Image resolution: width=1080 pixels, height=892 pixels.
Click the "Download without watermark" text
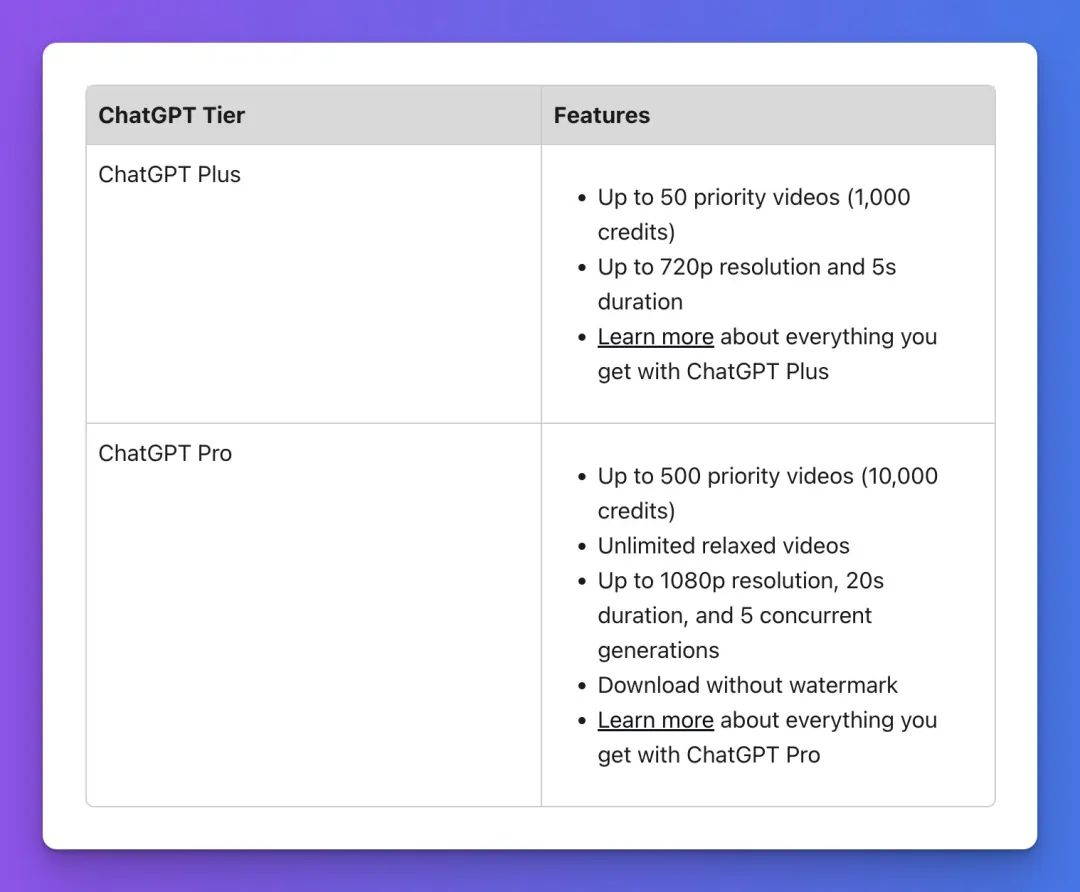tap(747, 685)
